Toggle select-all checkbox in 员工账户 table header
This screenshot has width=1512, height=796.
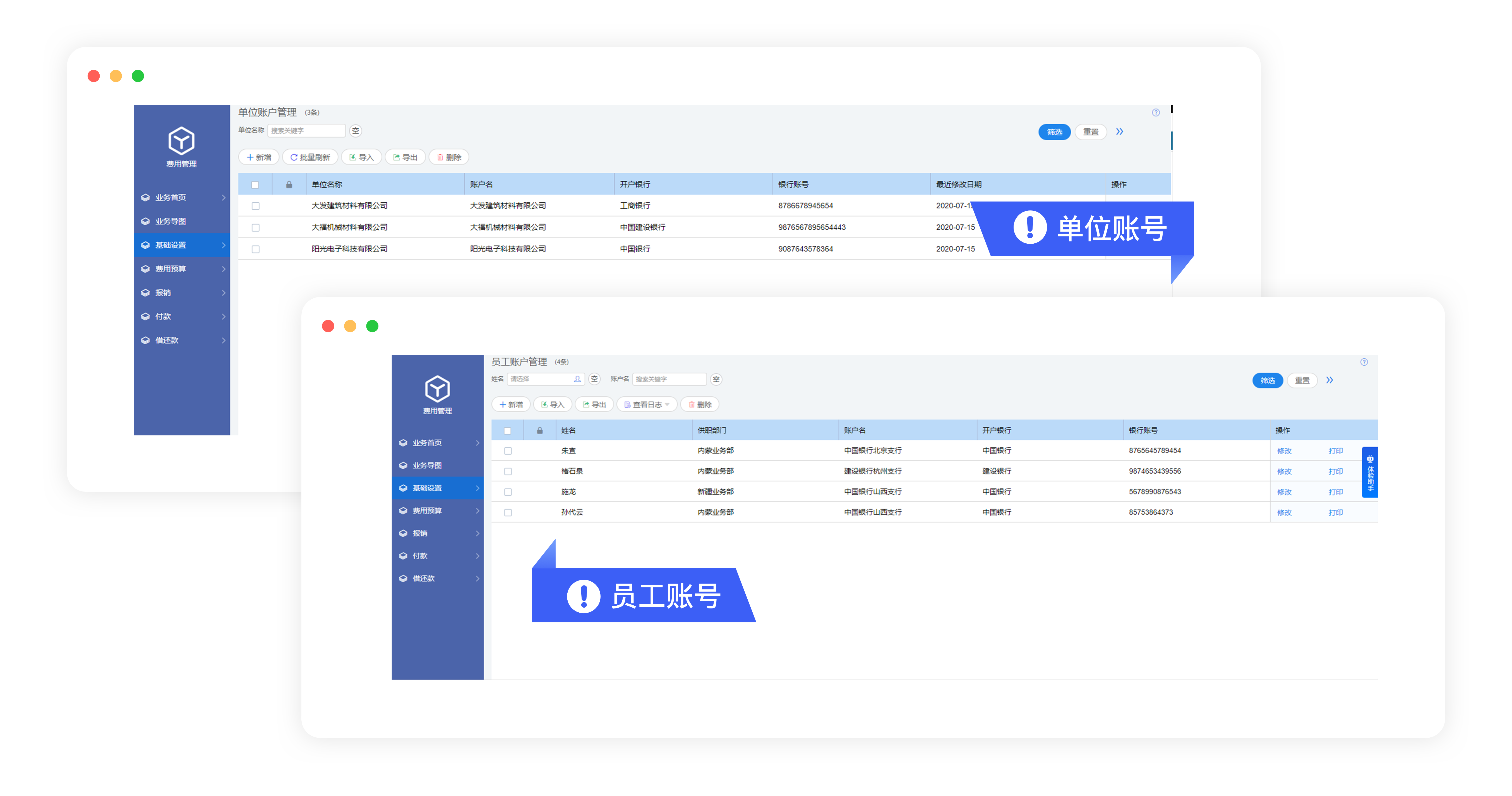coord(507,431)
